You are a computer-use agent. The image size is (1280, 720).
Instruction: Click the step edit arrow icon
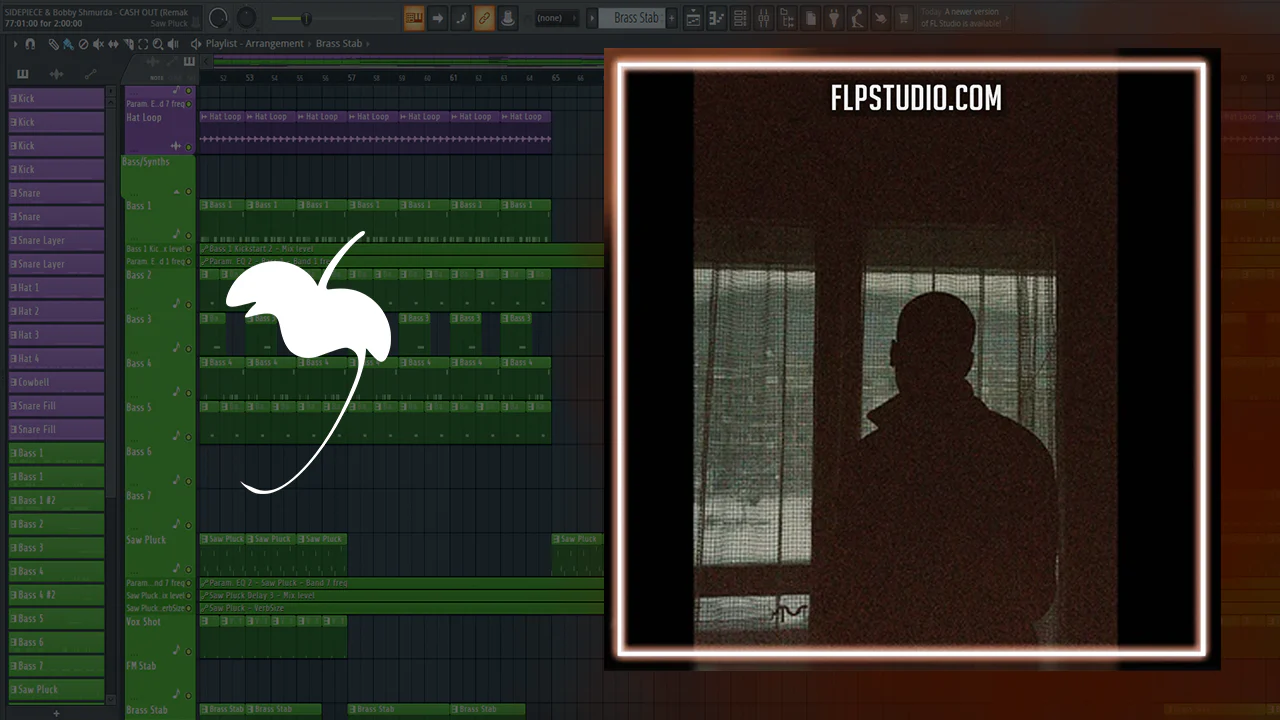tap(438, 18)
